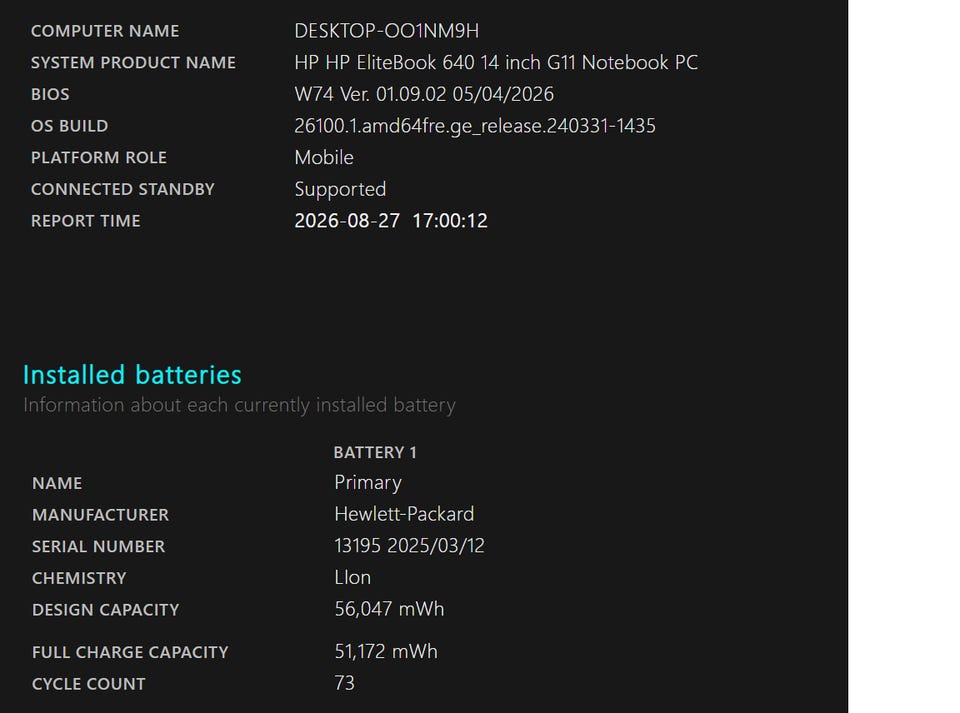The height and width of the screenshot is (713, 960).
Task: Click the 13195 2025/03/12 serial value
Action: tap(409, 546)
